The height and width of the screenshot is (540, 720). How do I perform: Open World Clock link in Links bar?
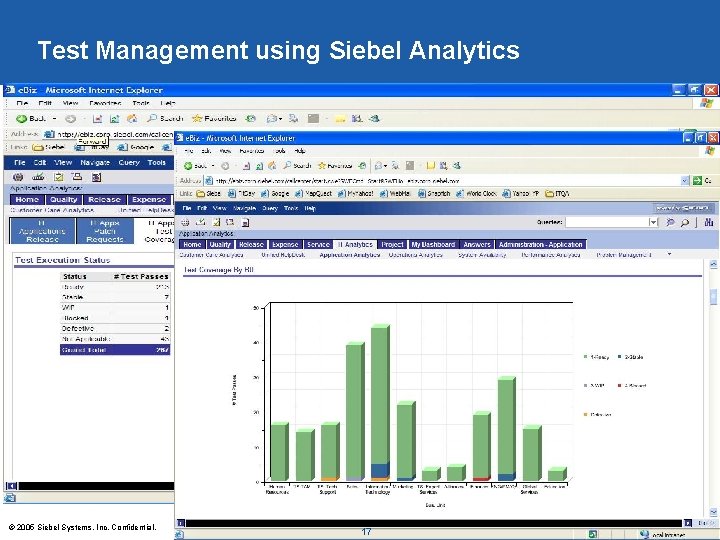point(476,194)
